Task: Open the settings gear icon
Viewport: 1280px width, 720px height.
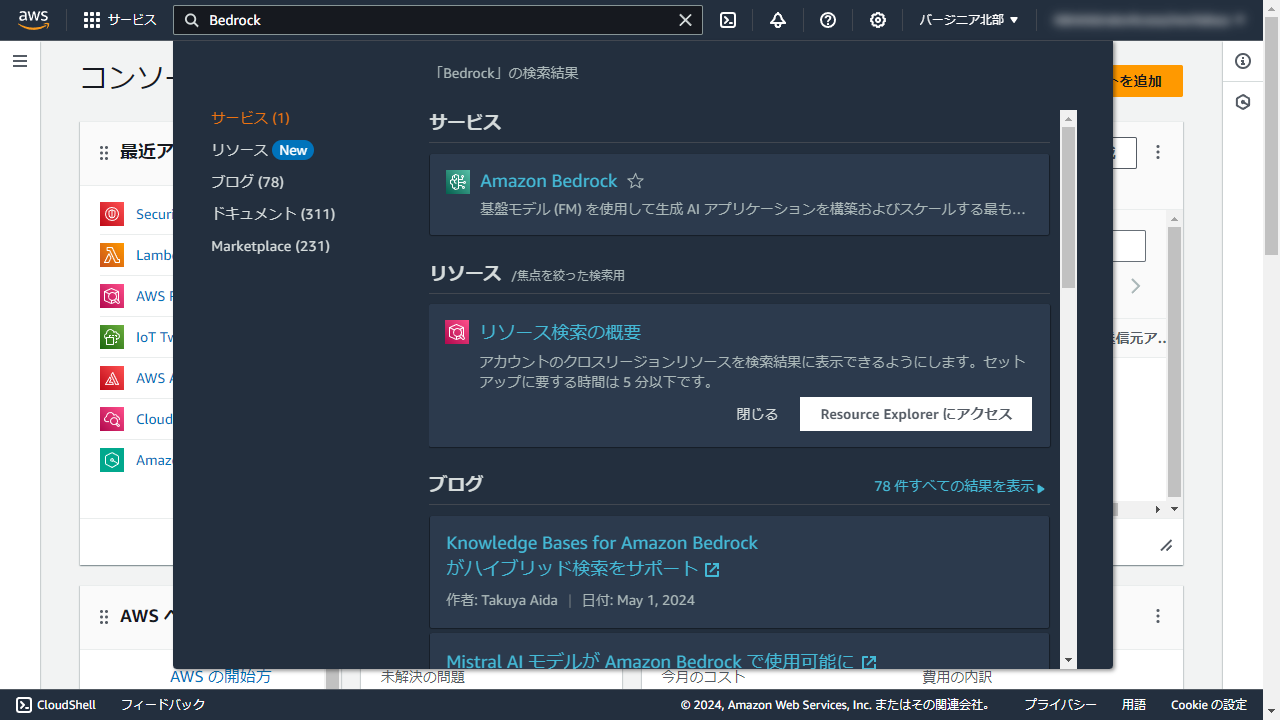Action: 878,20
